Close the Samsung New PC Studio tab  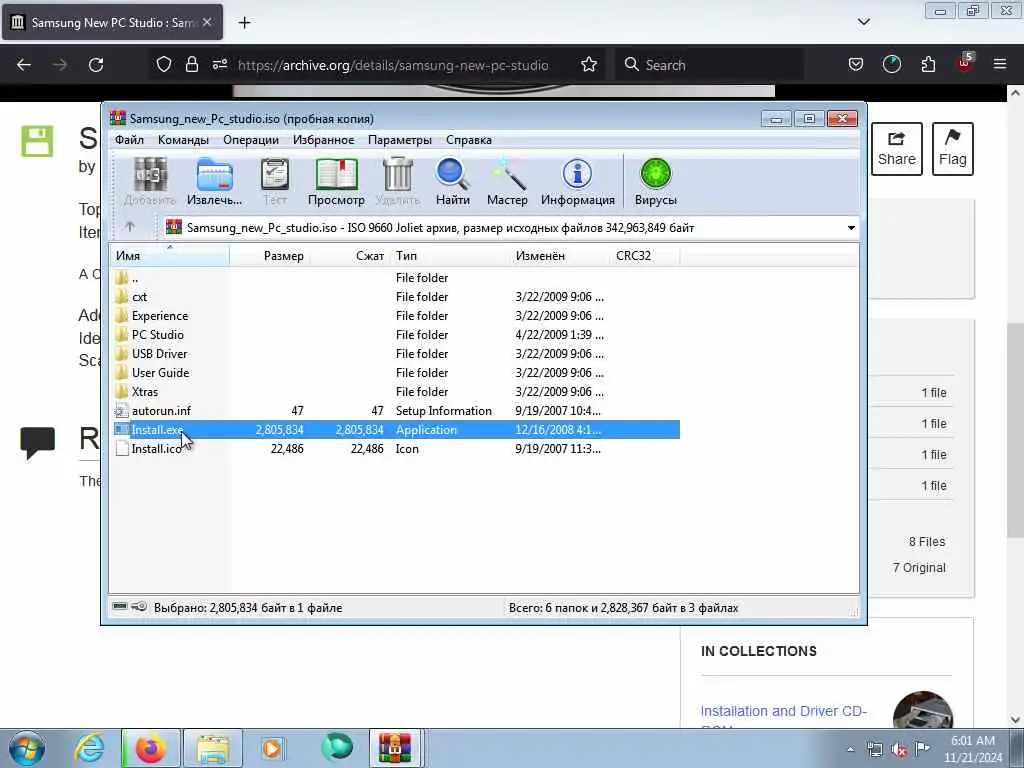pos(207,22)
